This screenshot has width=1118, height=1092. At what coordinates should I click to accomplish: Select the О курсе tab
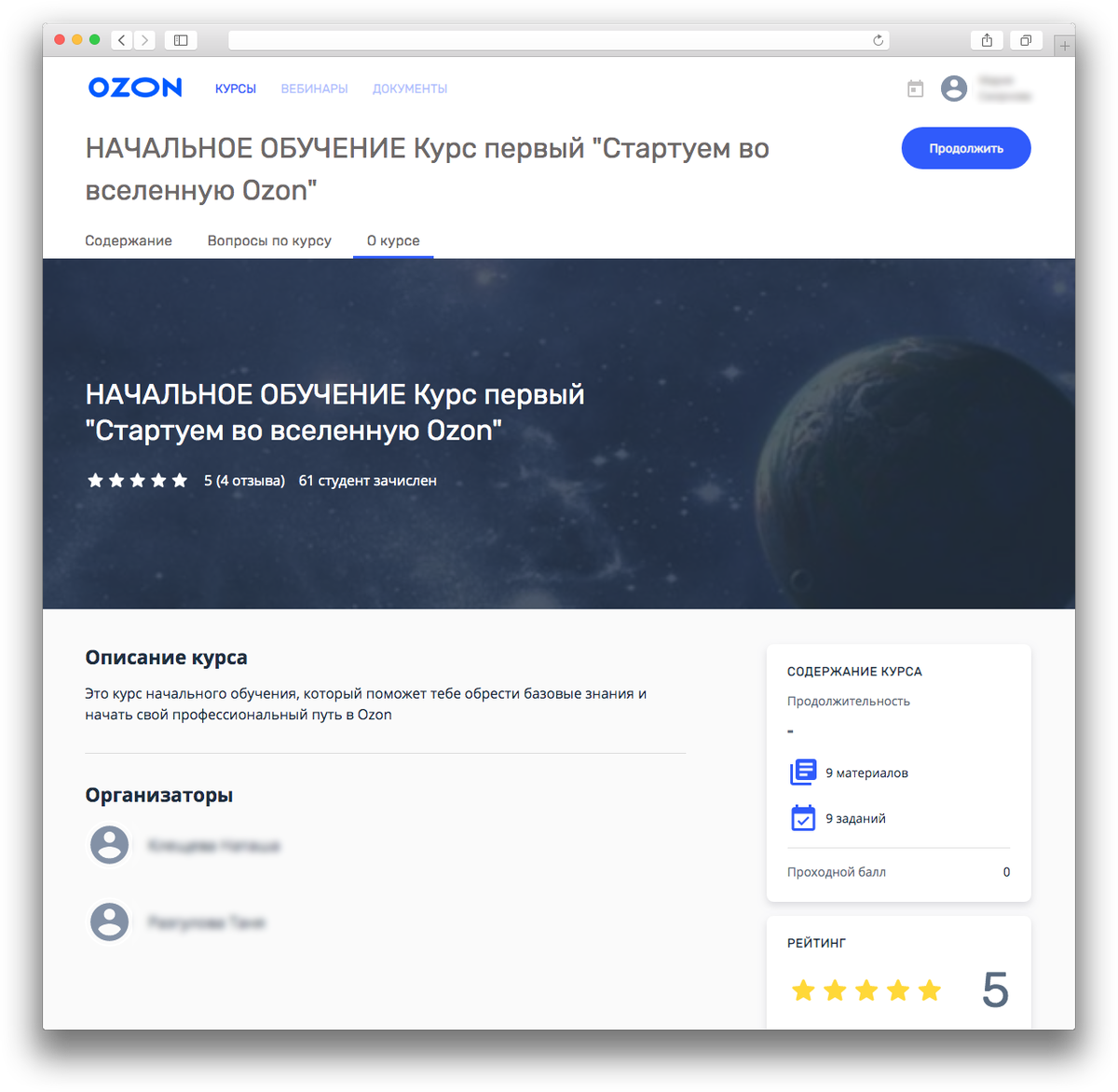(393, 240)
